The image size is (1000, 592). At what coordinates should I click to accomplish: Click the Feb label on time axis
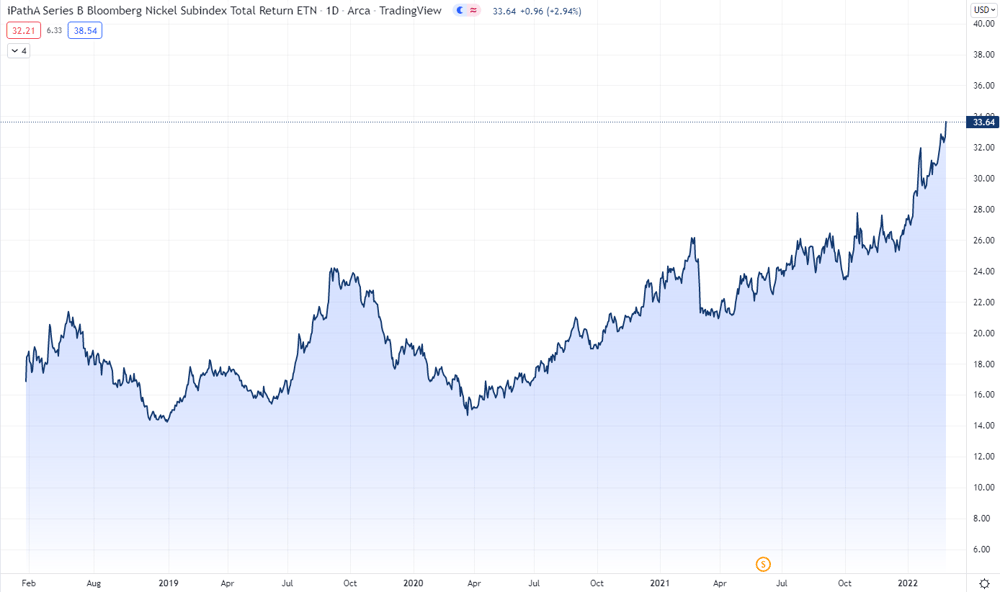tap(29, 583)
